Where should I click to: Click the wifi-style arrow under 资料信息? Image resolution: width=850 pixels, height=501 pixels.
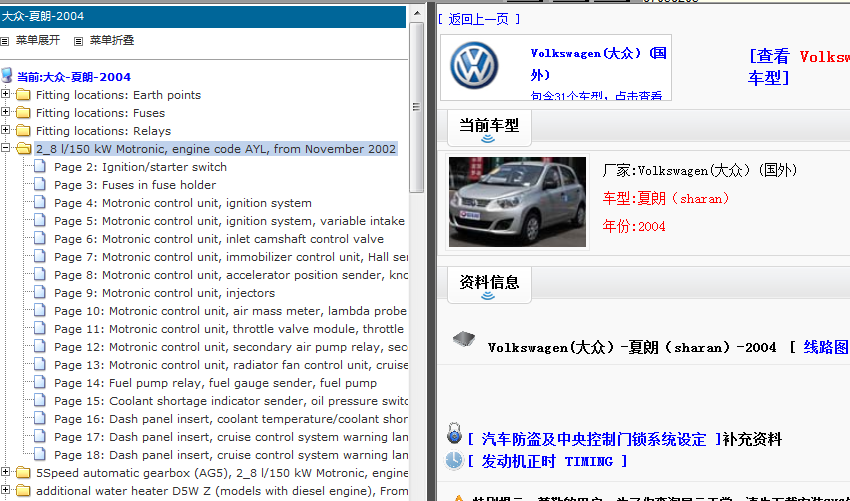point(488,296)
